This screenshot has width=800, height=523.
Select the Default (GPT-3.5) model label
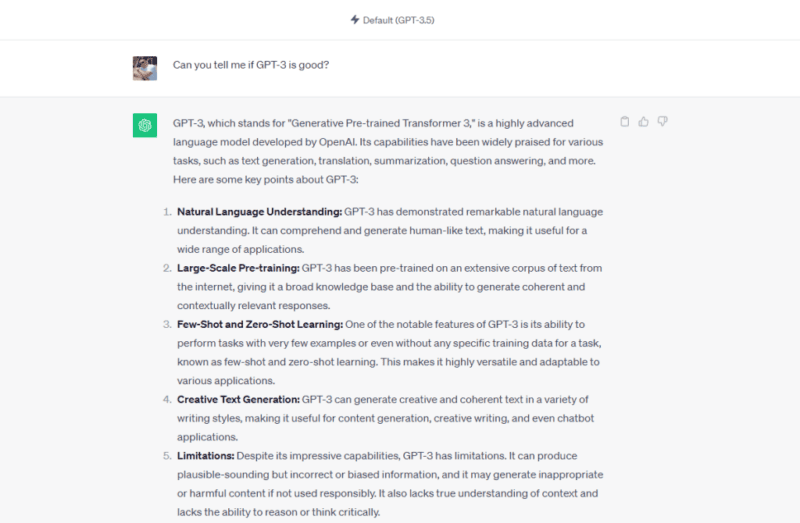tap(398, 20)
